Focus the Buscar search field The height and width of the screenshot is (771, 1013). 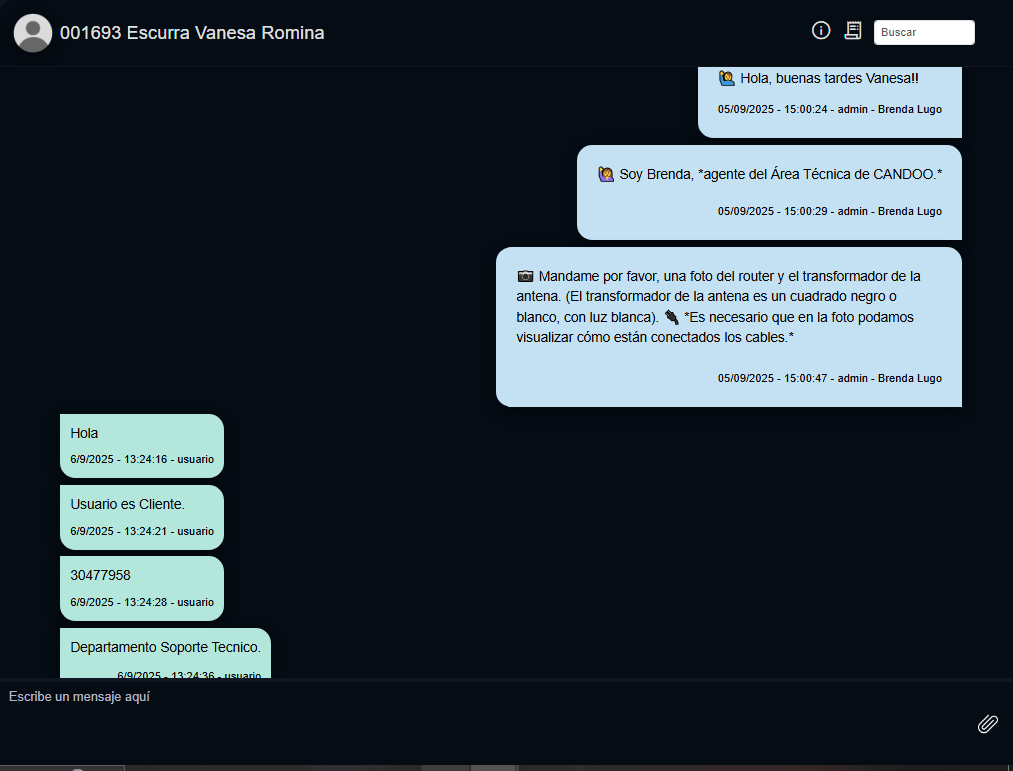[923, 33]
